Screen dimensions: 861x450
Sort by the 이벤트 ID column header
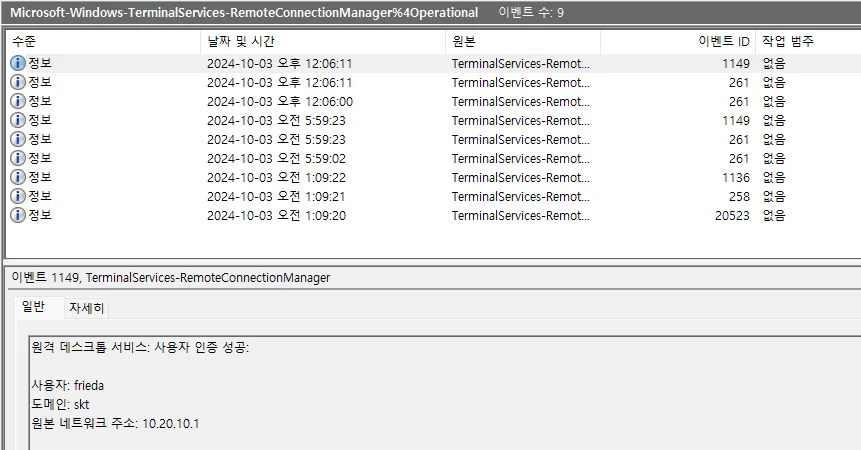pyautogui.click(x=678, y=42)
